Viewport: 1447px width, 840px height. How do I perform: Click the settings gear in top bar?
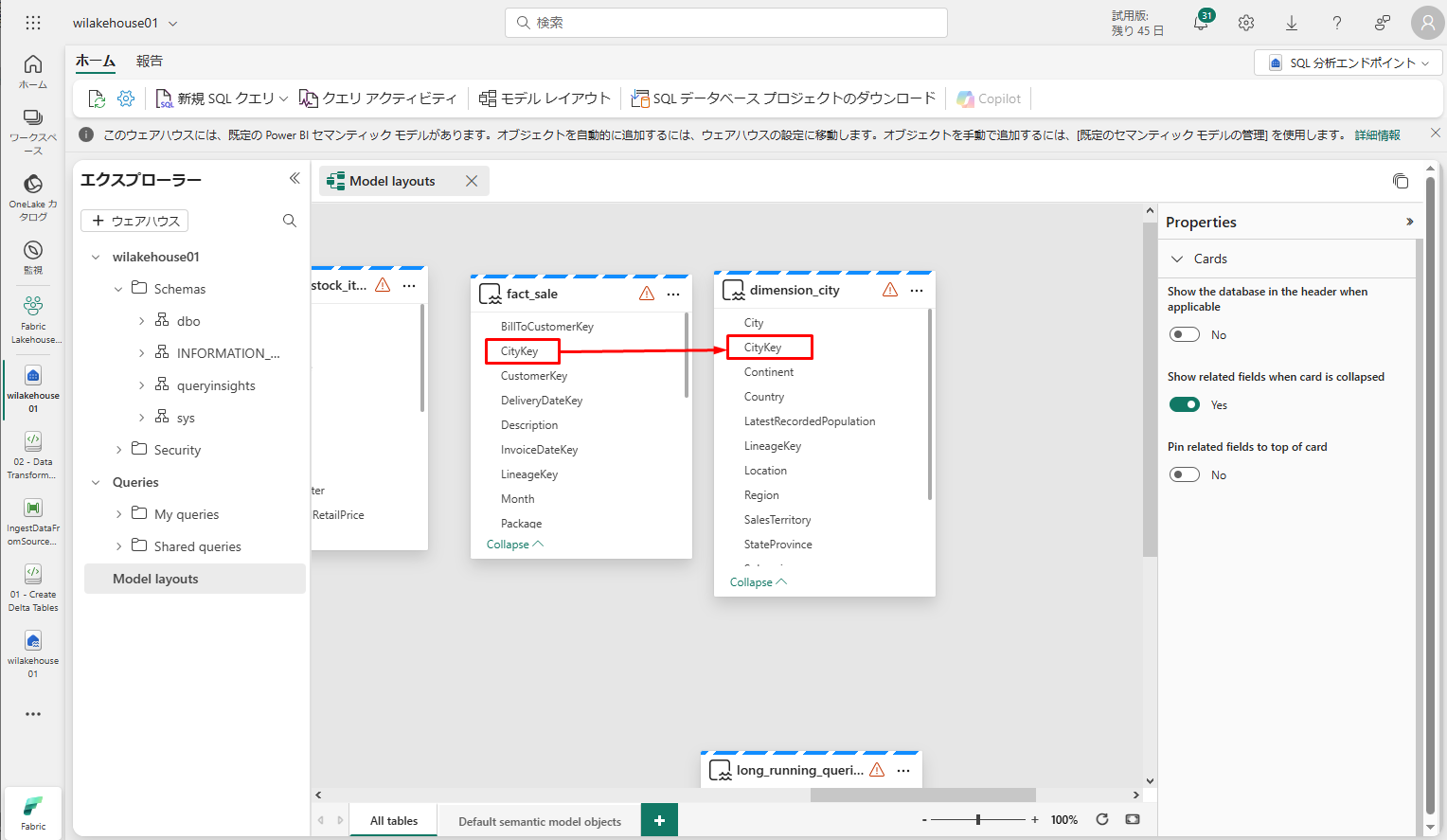click(x=1246, y=23)
